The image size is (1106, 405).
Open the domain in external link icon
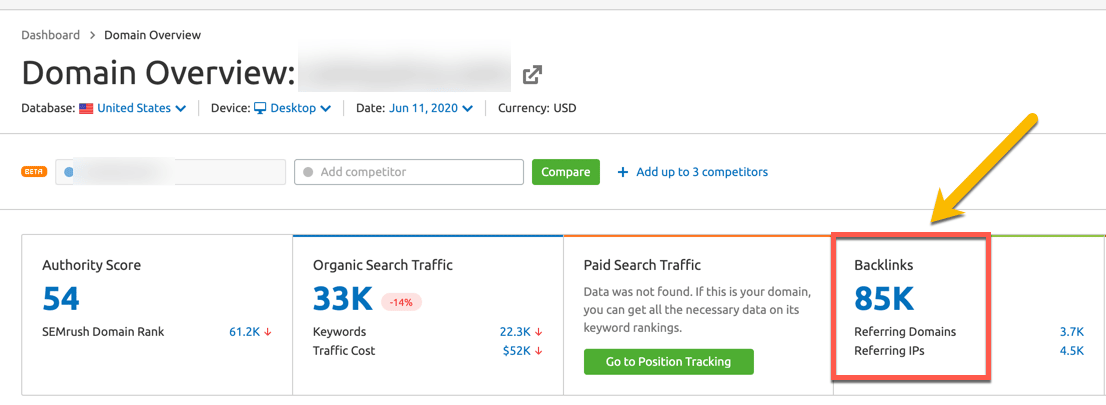point(533,74)
